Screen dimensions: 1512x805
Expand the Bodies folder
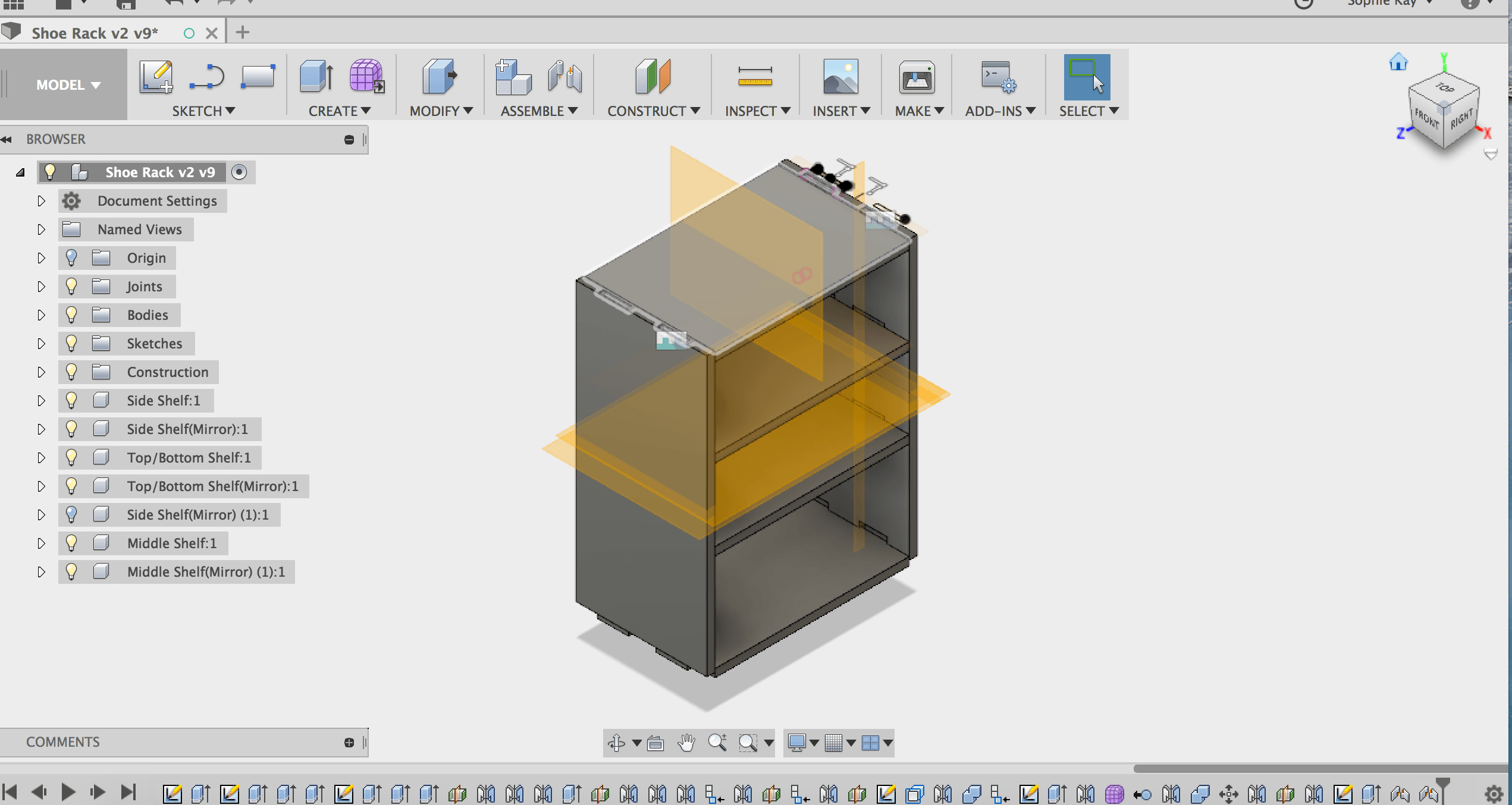pos(41,315)
